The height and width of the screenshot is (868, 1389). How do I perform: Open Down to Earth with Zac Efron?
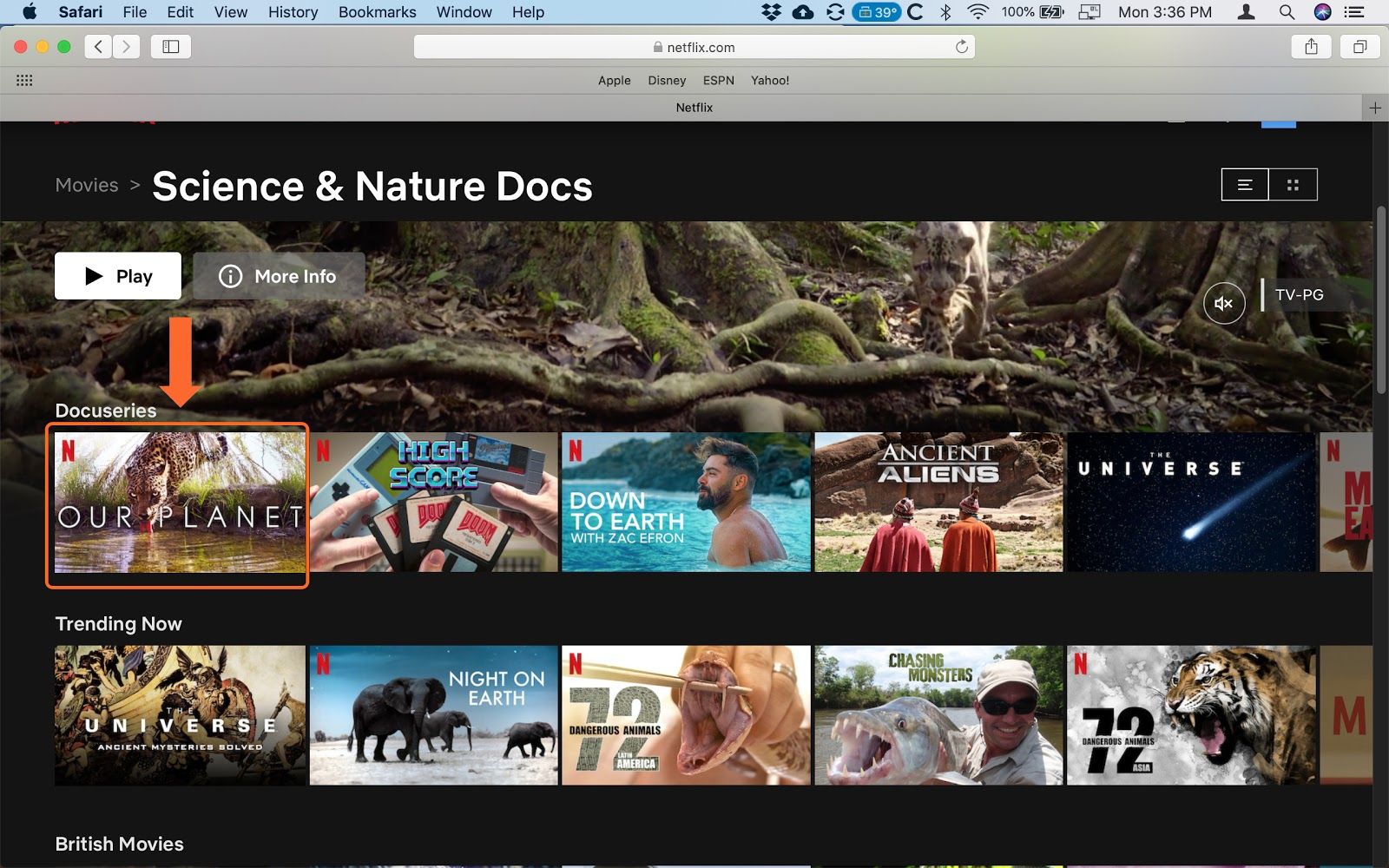click(x=686, y=503)
